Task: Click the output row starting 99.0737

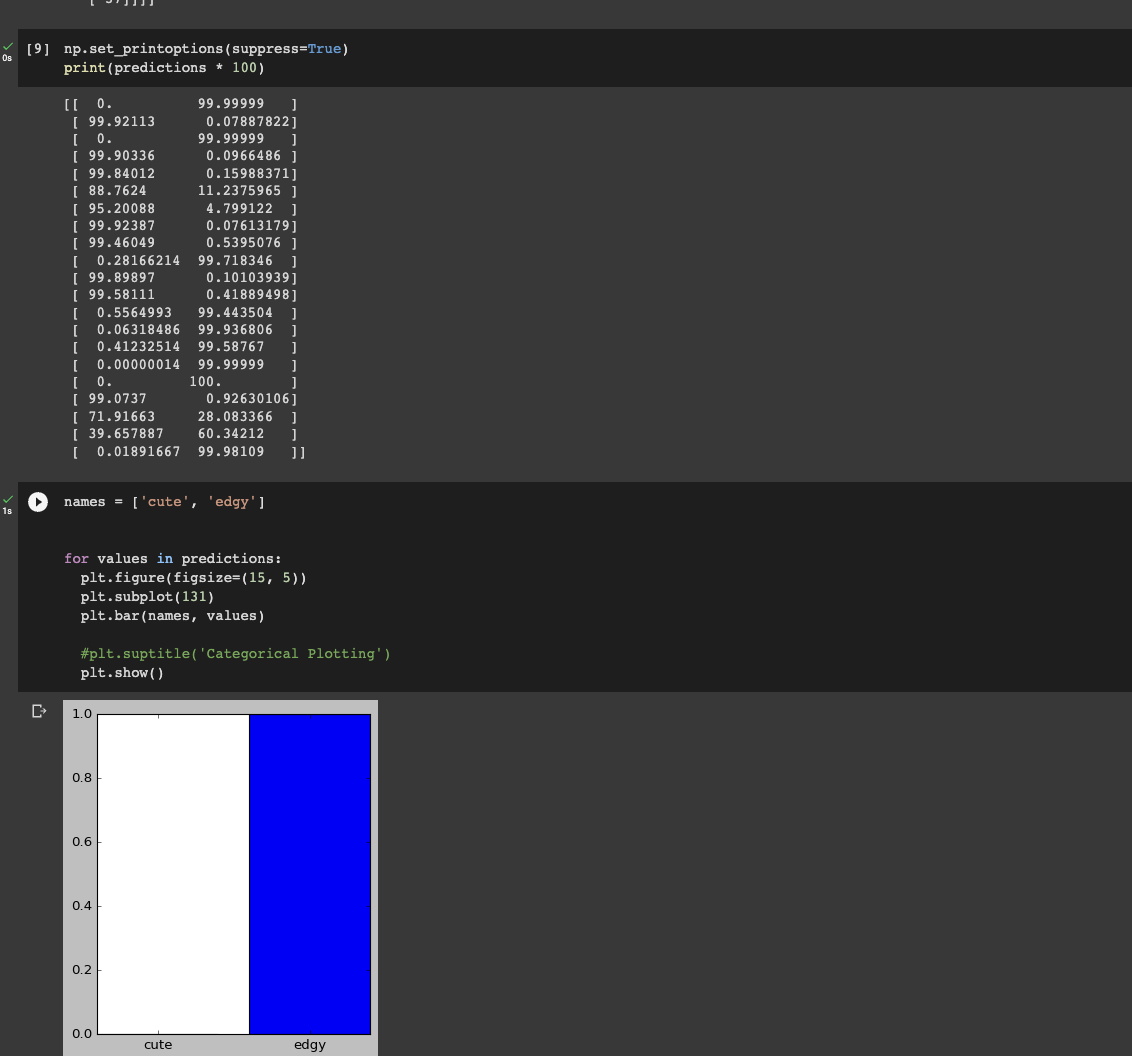Action: coord(185,399)
